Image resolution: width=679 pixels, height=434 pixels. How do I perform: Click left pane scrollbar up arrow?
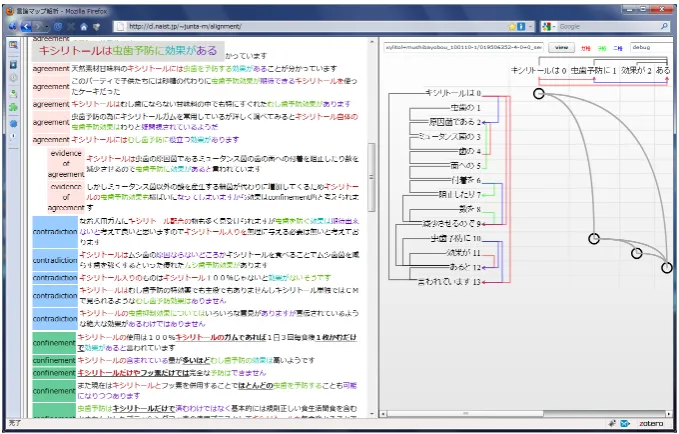point(372,42)
